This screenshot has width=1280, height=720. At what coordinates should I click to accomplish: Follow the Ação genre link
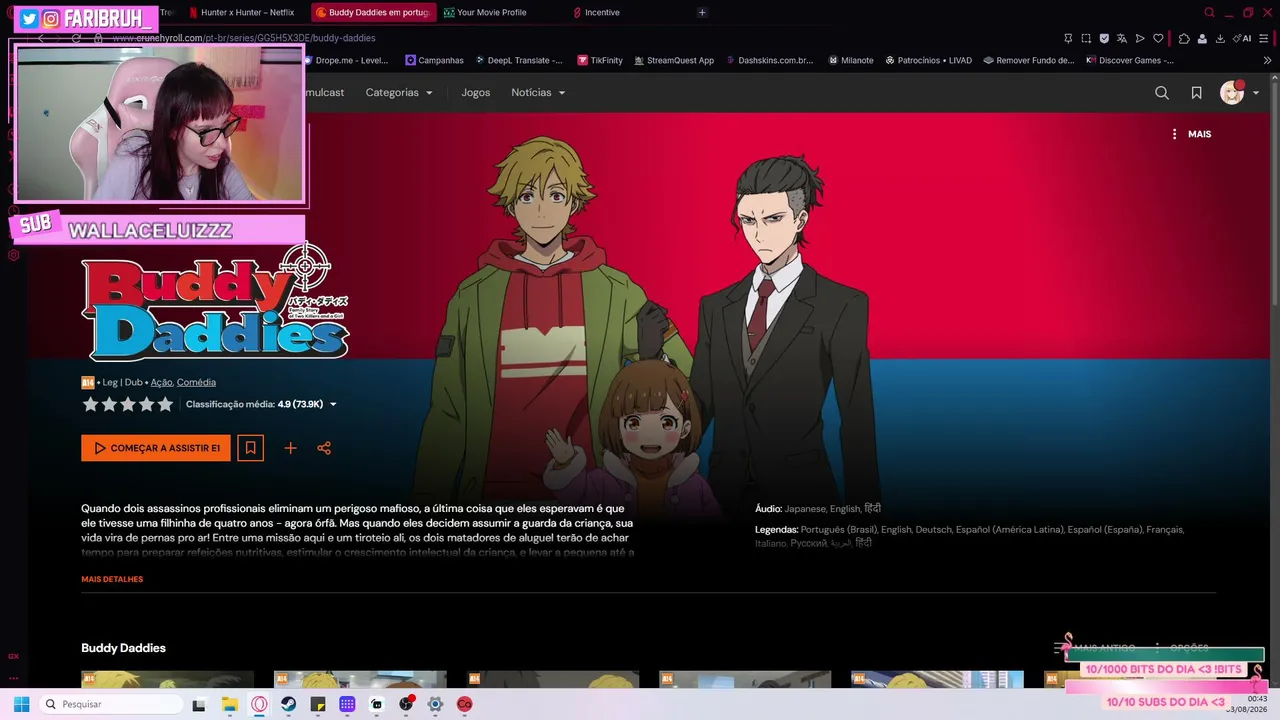click(161, 382)
